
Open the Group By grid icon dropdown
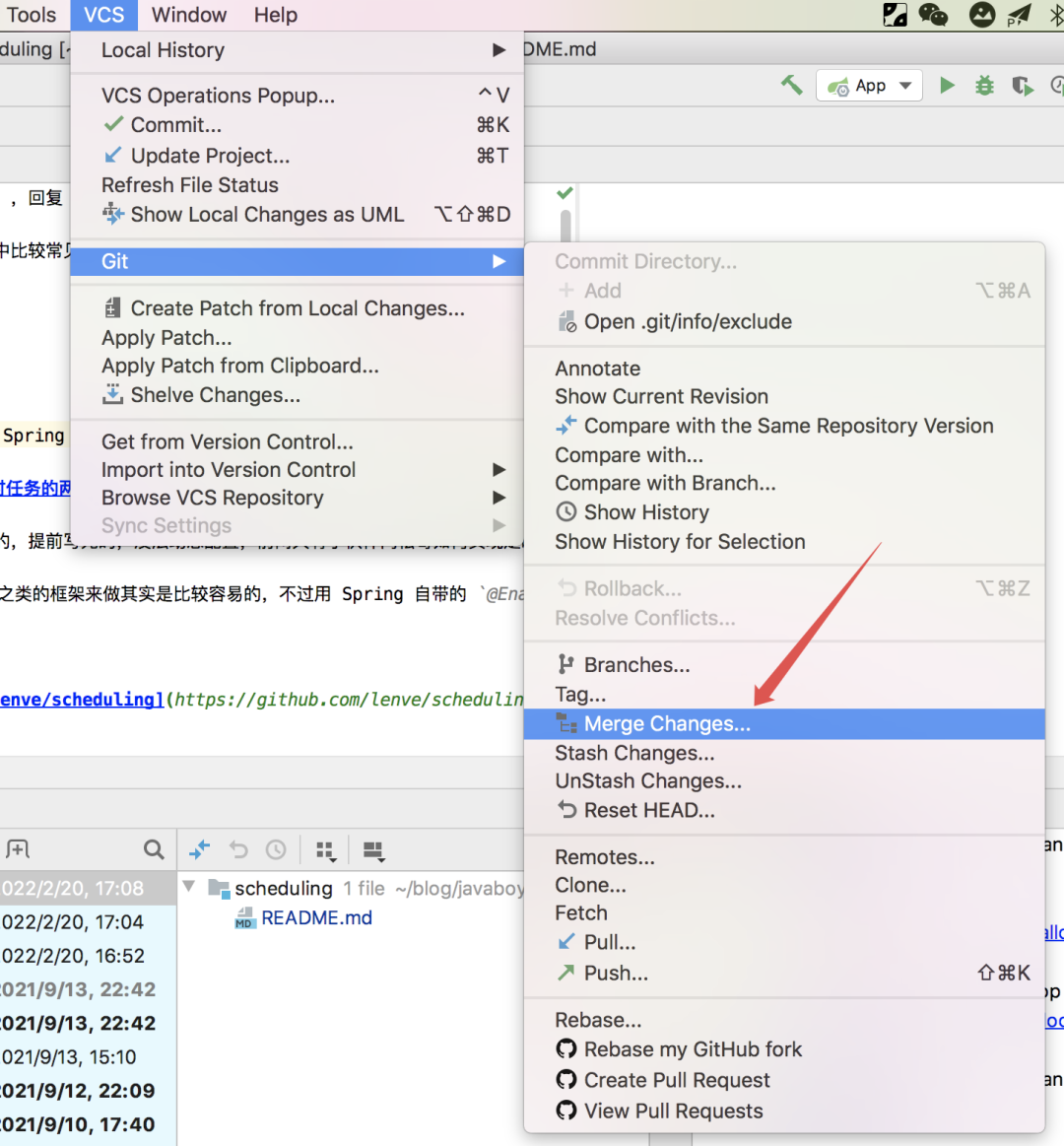(326, 850)
